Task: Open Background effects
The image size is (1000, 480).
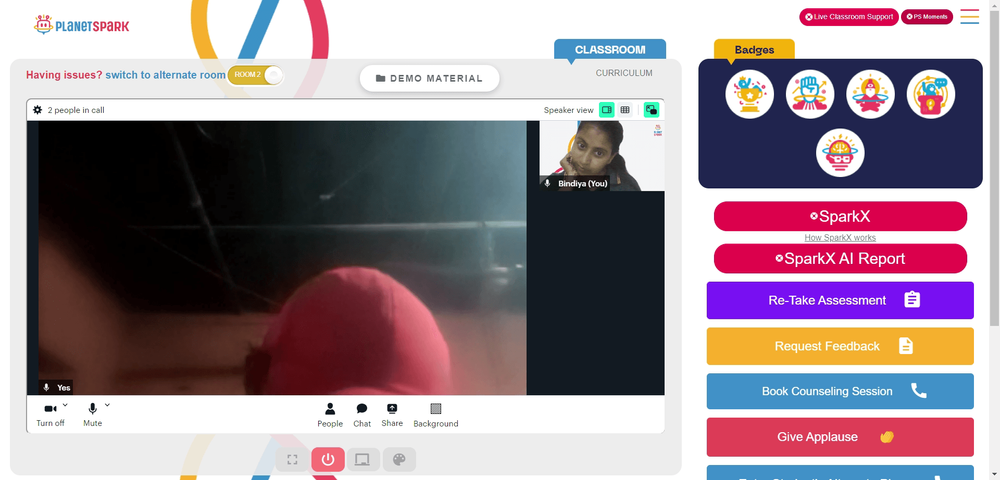Action: pos(436,415)
